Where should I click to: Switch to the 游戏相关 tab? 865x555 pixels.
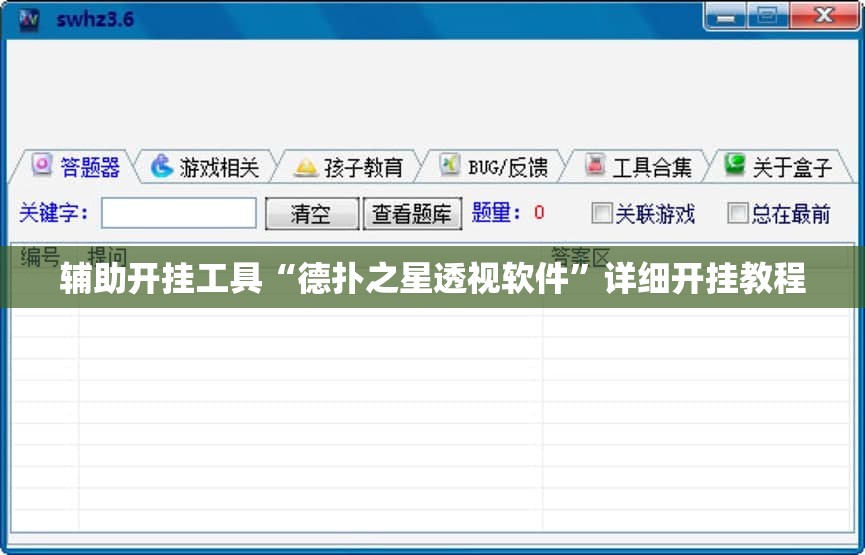click(x=206, y=167)
